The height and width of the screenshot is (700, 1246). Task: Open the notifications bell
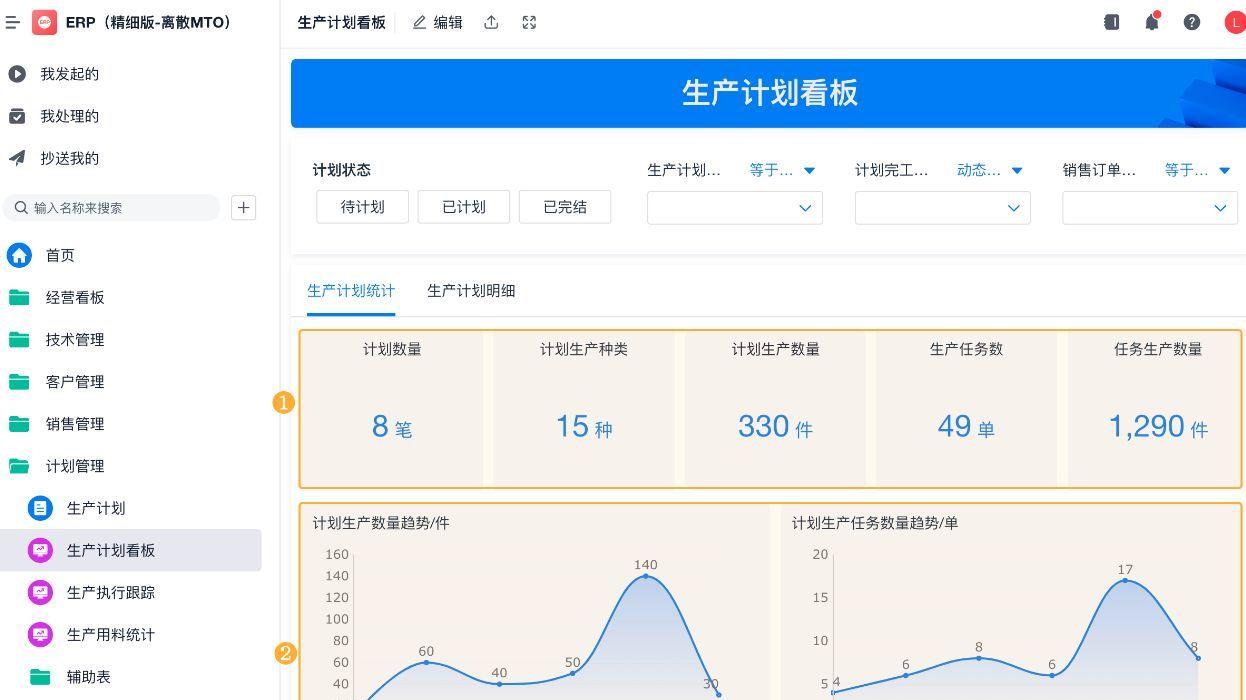(1151, 22)
